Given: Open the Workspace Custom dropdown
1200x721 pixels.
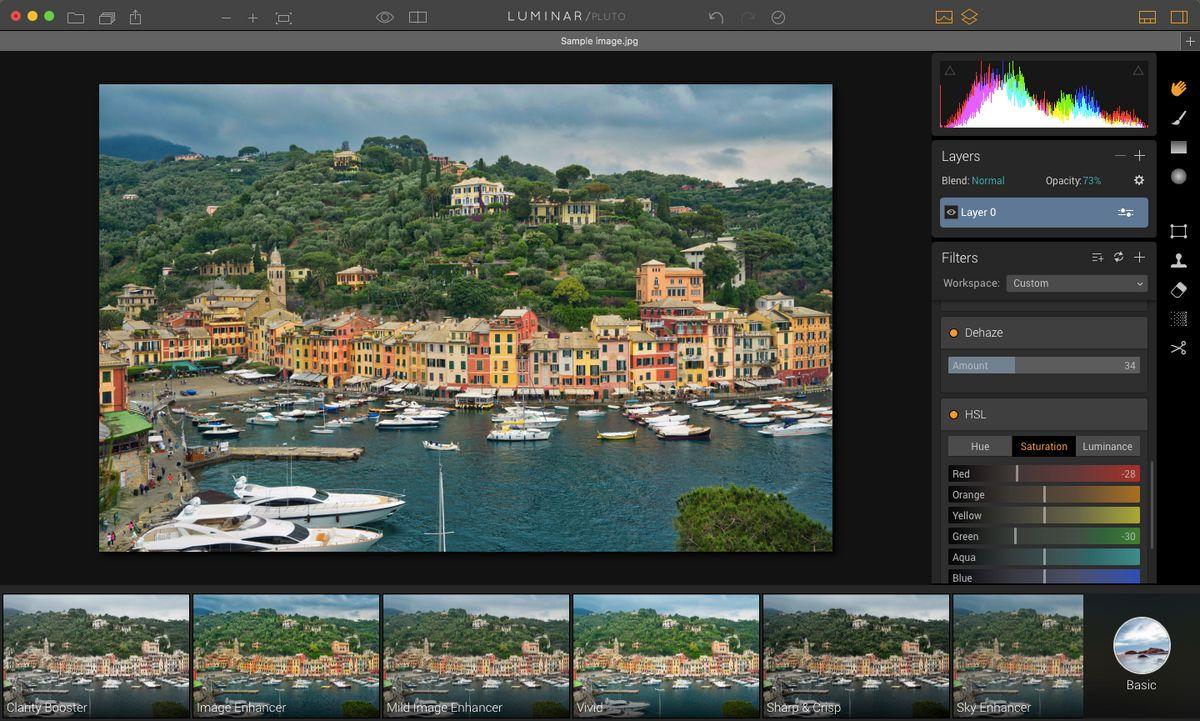Looking at the screenshot, I should pos(1077,283).
